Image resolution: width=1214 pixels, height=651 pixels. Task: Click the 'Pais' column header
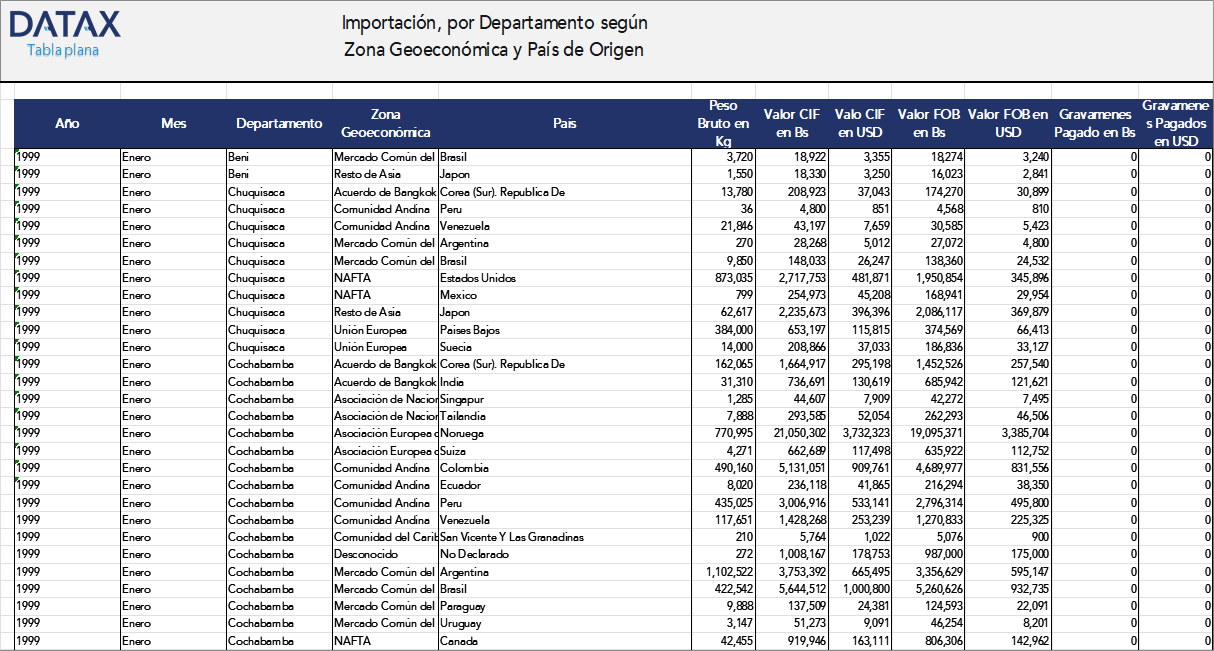(565, 123)
